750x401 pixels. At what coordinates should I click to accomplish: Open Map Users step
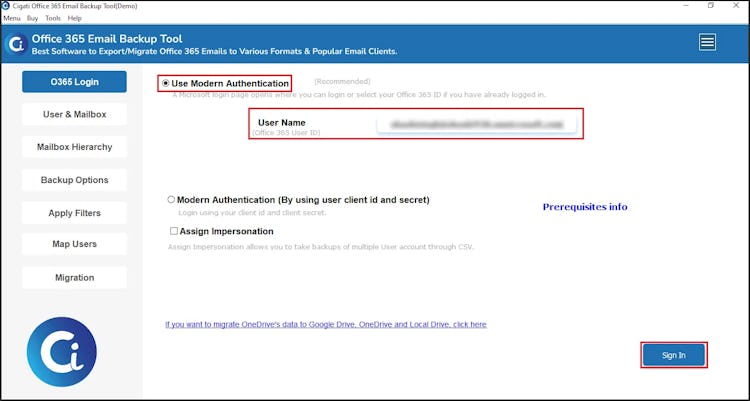74,244
